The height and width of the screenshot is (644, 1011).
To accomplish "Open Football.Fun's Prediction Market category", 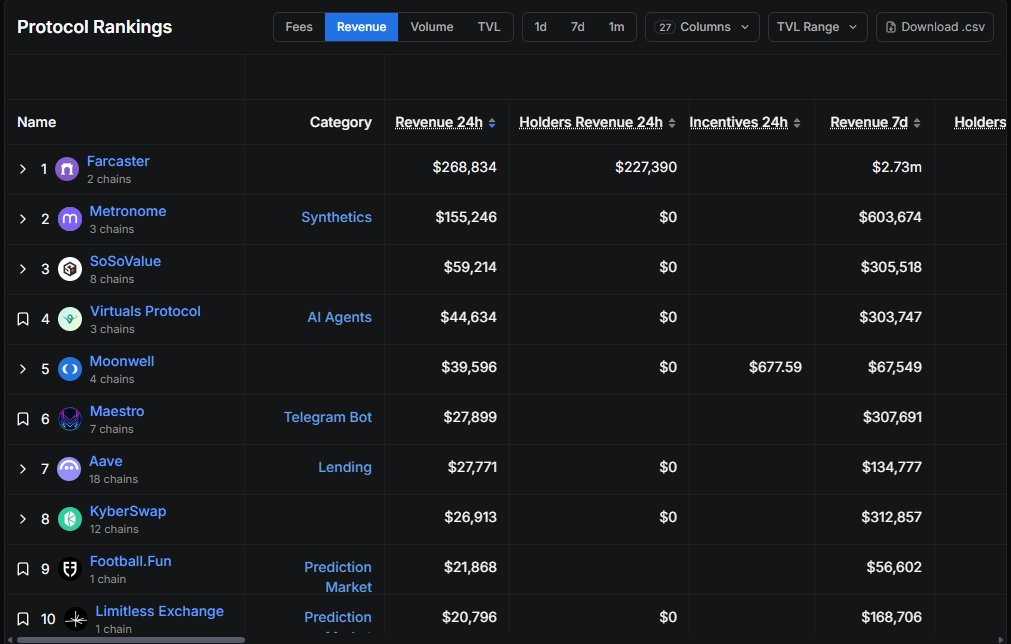I will tap(338, 577).
